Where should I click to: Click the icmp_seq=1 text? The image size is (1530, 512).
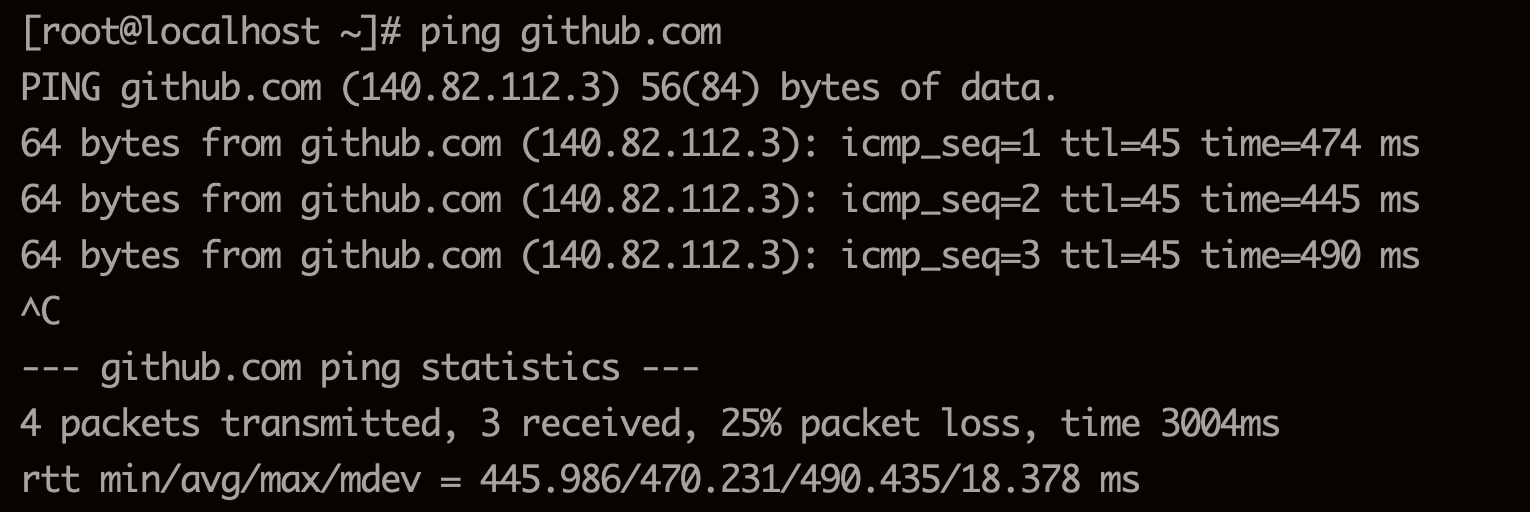[940, 144]
